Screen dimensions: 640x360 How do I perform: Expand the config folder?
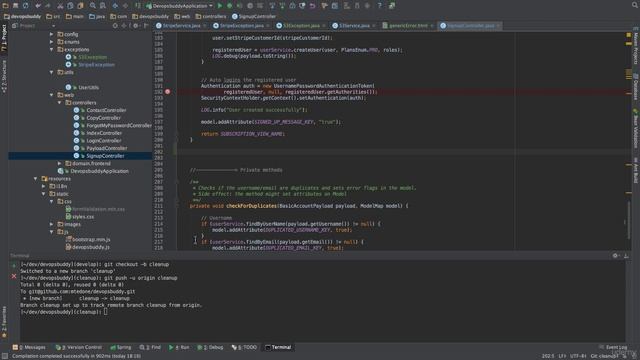(x=52, y=34)
